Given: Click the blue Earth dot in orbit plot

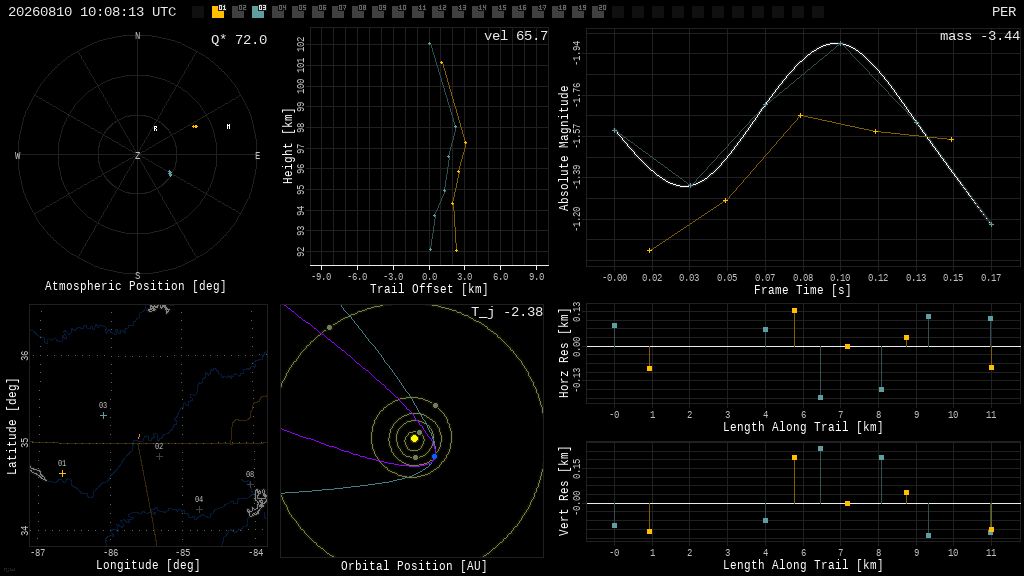Looking at the screenshot, I should pos(434,456).
